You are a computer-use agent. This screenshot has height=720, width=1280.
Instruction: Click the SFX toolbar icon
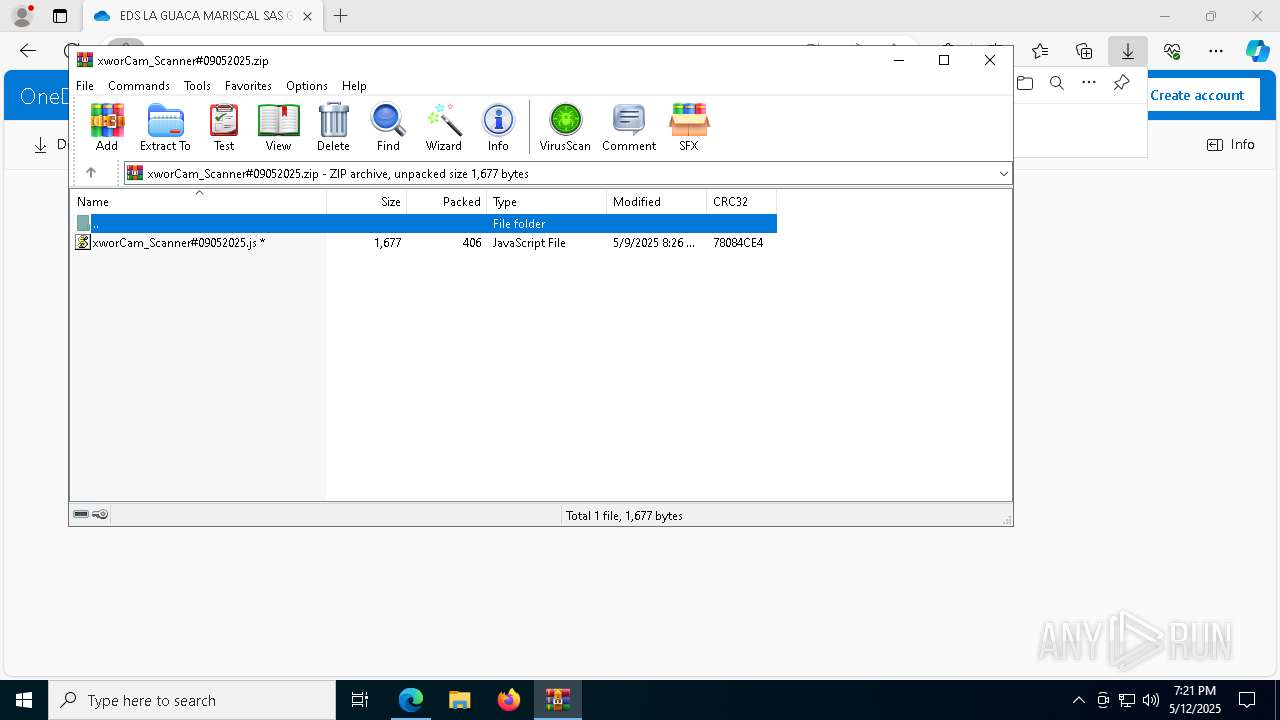(689, 127)
